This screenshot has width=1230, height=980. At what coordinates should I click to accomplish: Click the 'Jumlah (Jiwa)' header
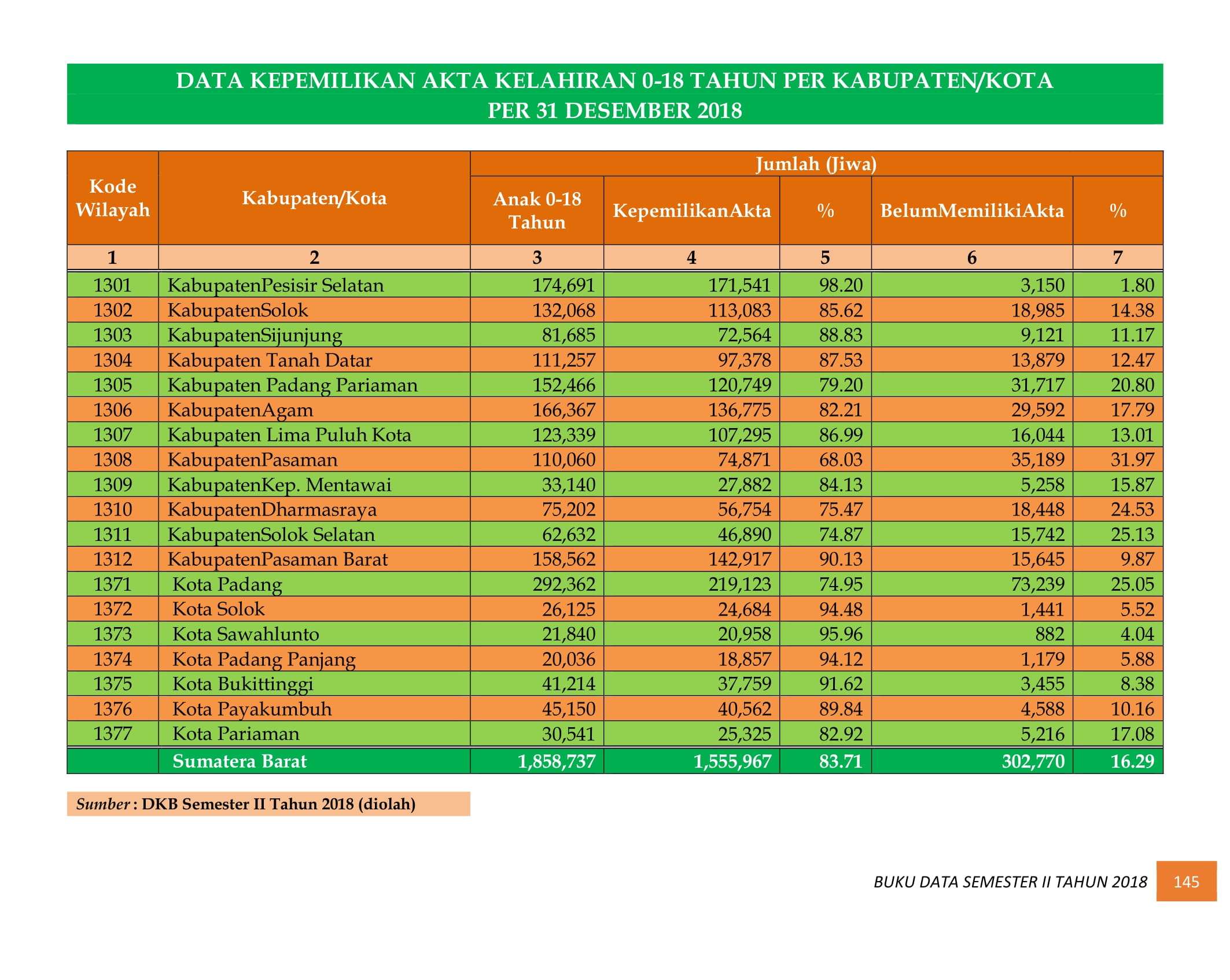[816, 164]
